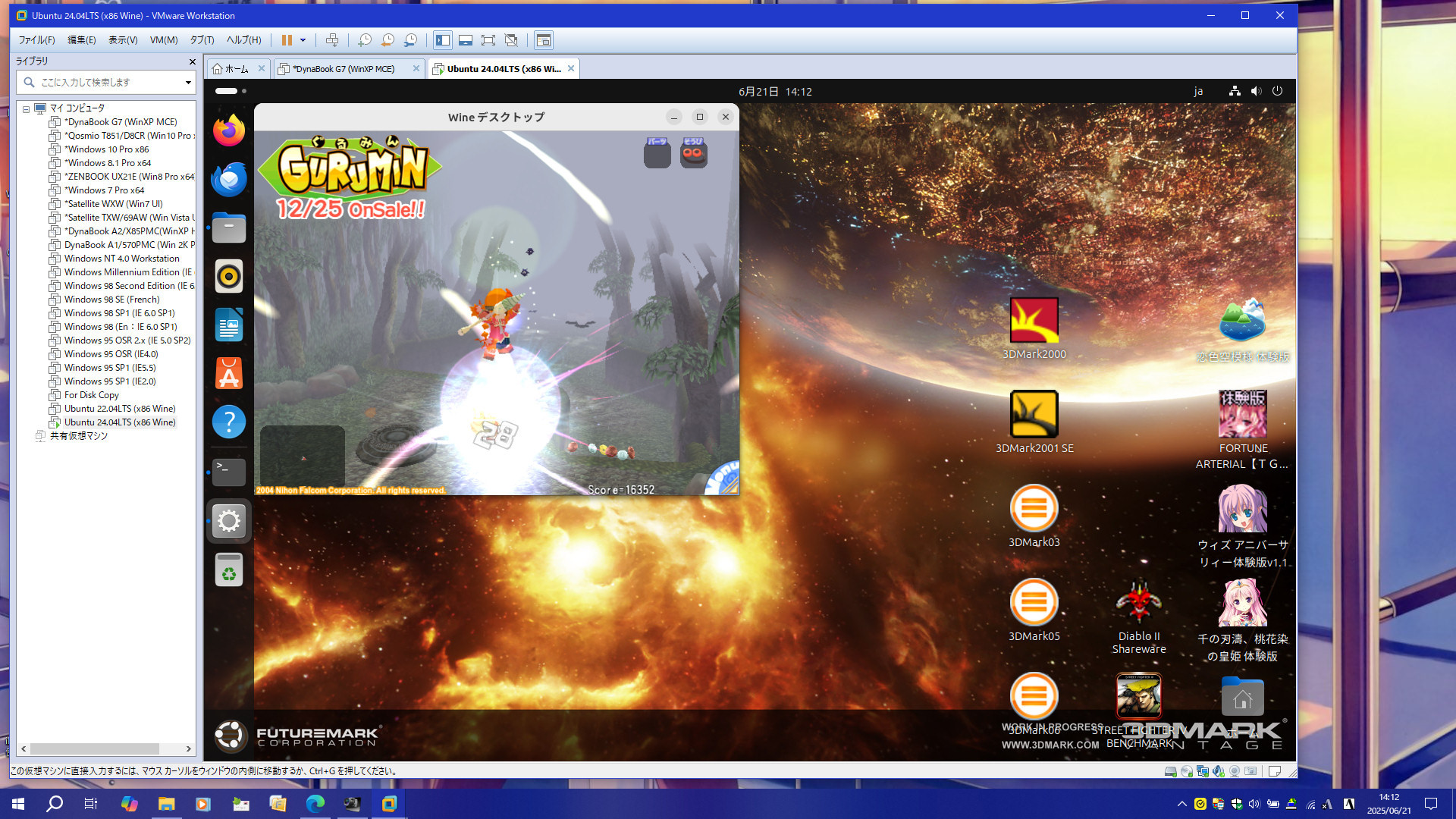Image resolution: width=1456 pixels, height=819 pixels.
Task: Open the library search filter dropdown arrow
Action: [x=188, y=82]
